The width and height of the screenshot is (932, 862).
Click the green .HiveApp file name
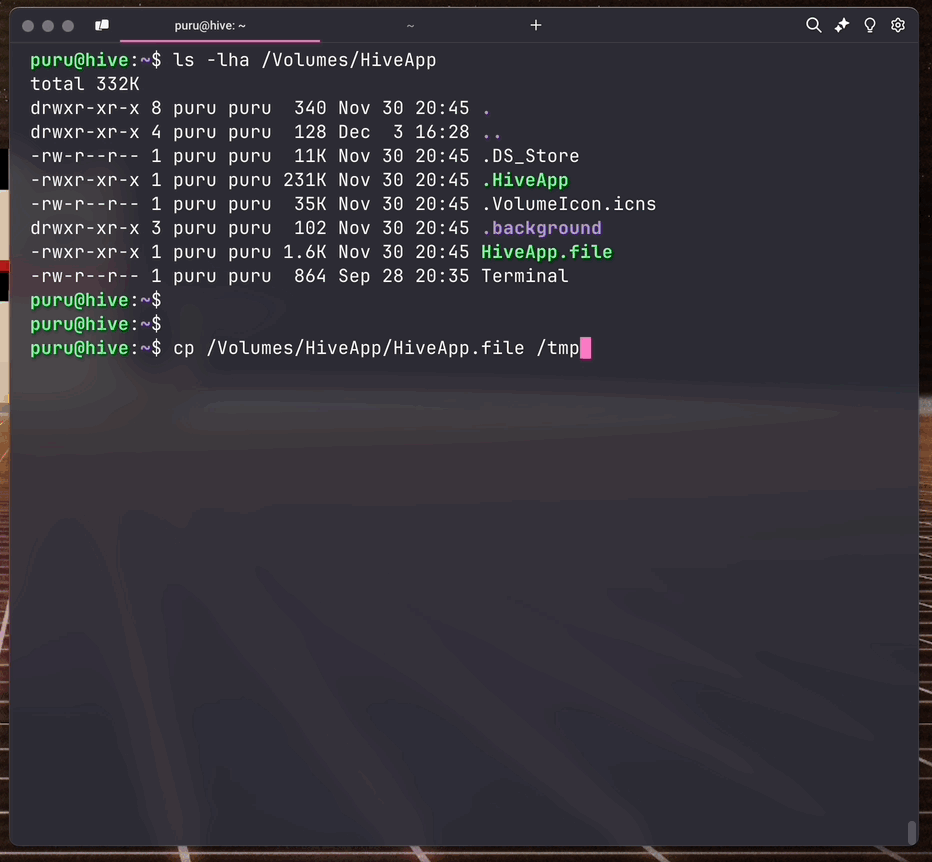(x=525, y=180)
